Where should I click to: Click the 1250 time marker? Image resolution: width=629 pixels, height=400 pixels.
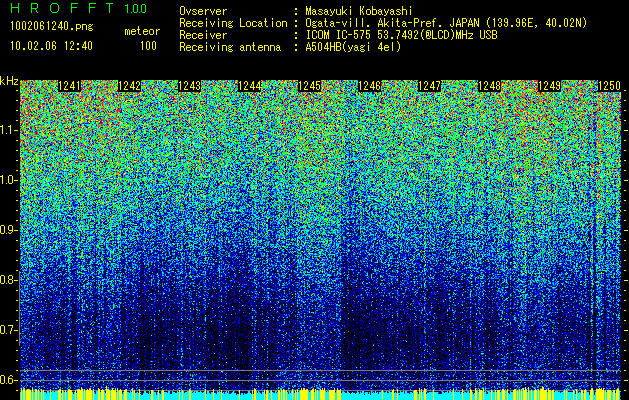coord(609,86)
